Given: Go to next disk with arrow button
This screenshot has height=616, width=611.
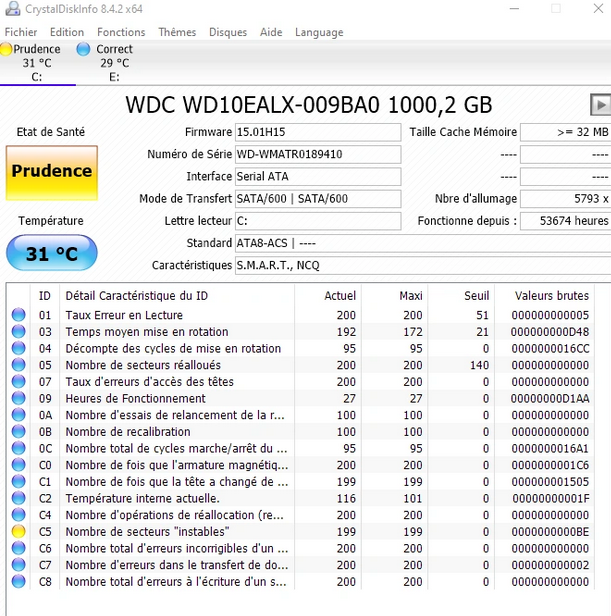Looking at the screenshot, I should click(600, 104).
